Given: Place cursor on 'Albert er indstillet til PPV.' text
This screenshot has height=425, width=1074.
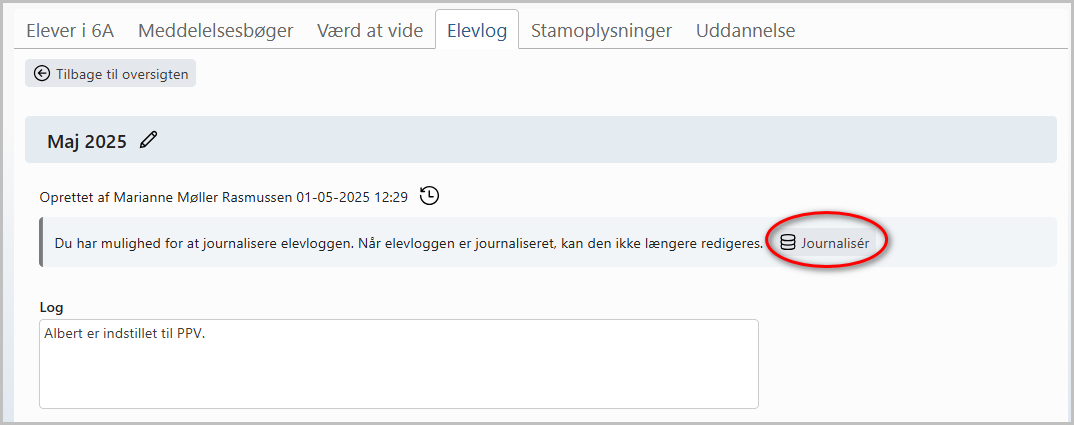Looking at the screenshot, I should [125, 335].
